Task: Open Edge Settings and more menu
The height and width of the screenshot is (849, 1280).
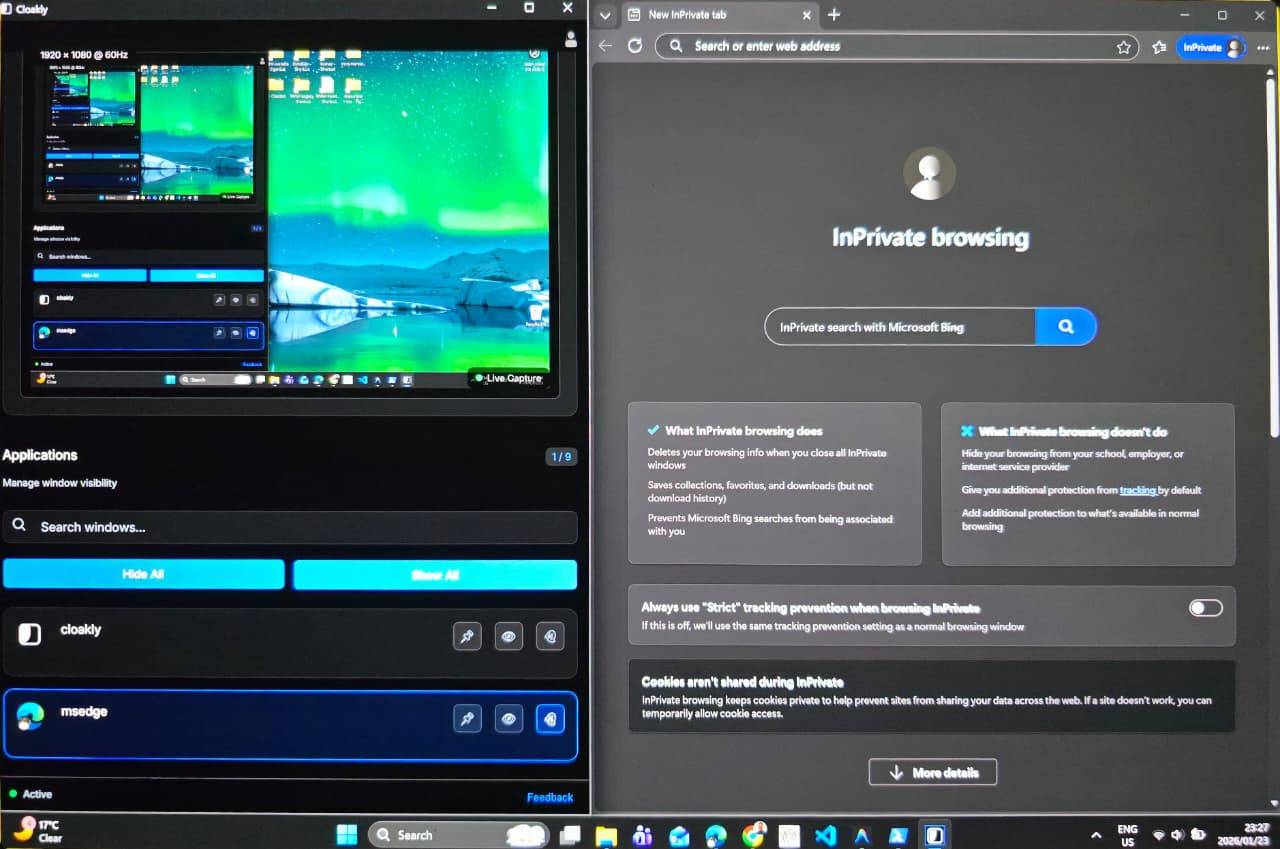Action: [x=1263, y=47]
